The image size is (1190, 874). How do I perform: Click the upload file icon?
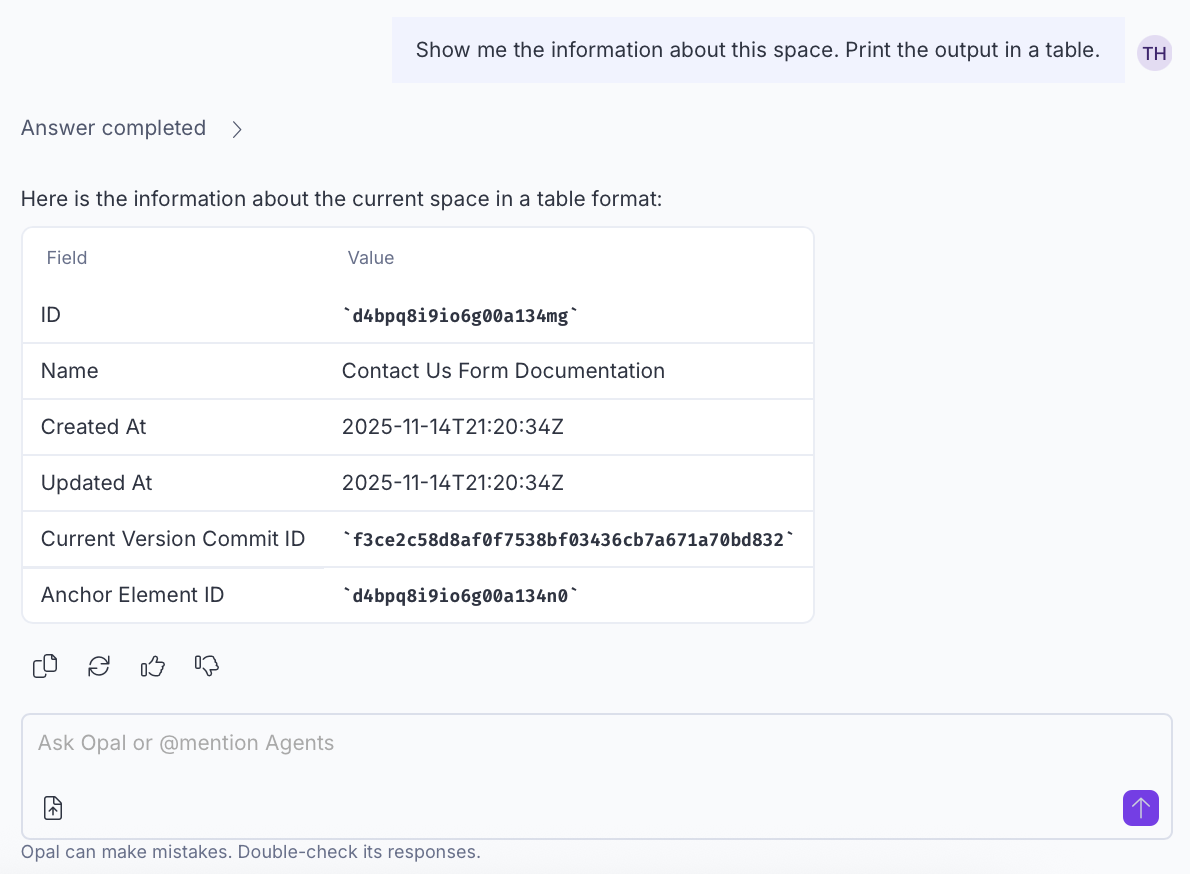pos(53,808)
